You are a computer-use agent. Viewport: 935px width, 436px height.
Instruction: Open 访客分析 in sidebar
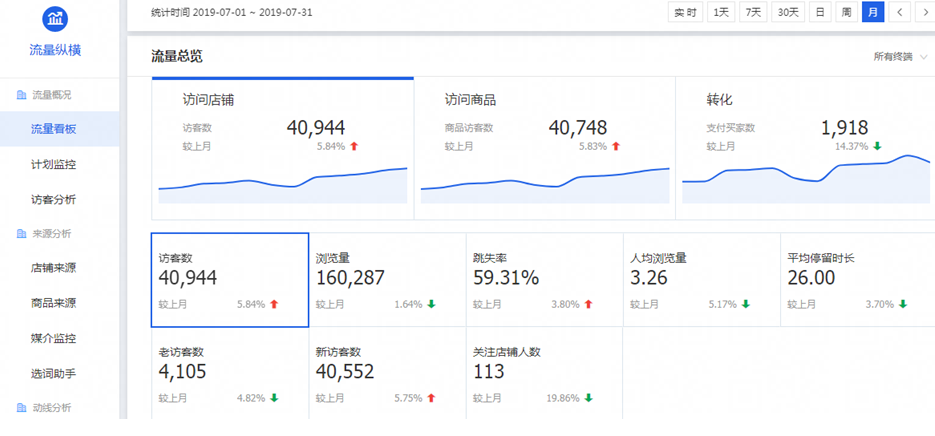coord(54,199)
